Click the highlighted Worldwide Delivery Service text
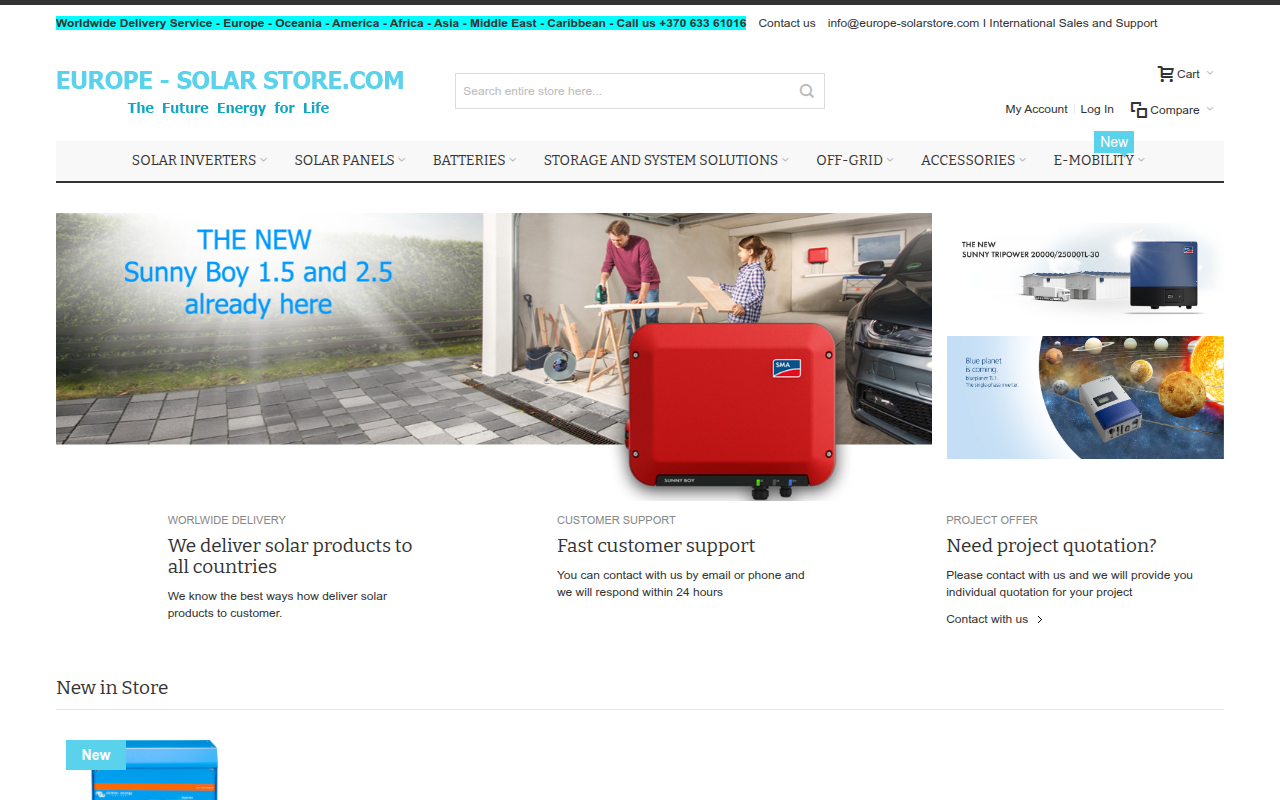This screenshot has width=1280, height=800. point(401,23)
